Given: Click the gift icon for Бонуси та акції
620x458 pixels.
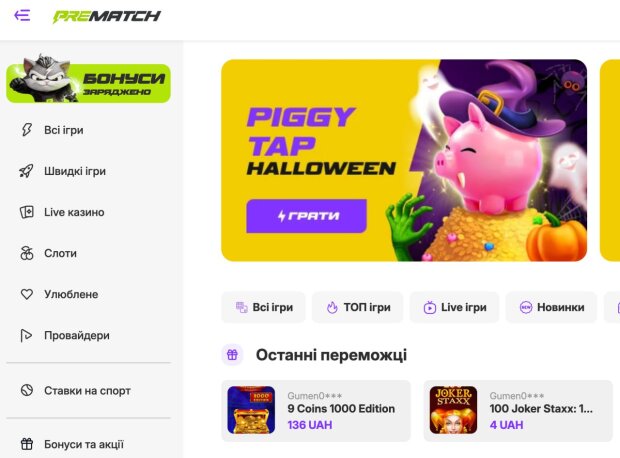Looking at the screenshot, I should click(27, 444).
